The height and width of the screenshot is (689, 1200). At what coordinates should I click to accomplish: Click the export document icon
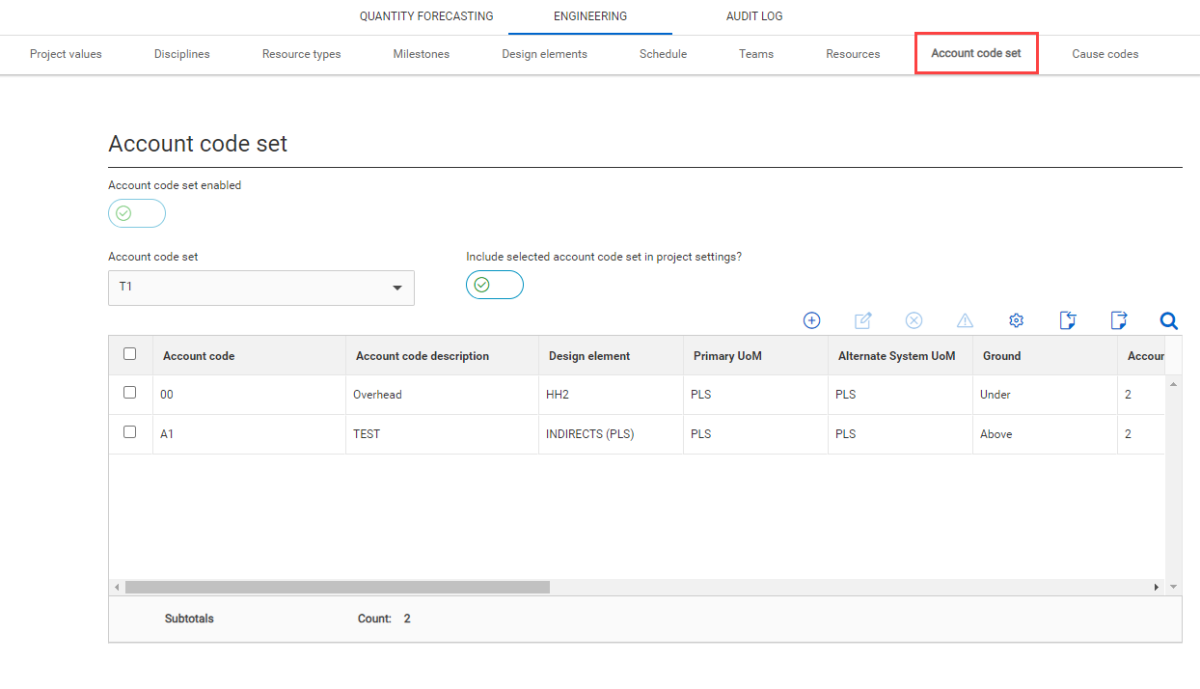1118,321
